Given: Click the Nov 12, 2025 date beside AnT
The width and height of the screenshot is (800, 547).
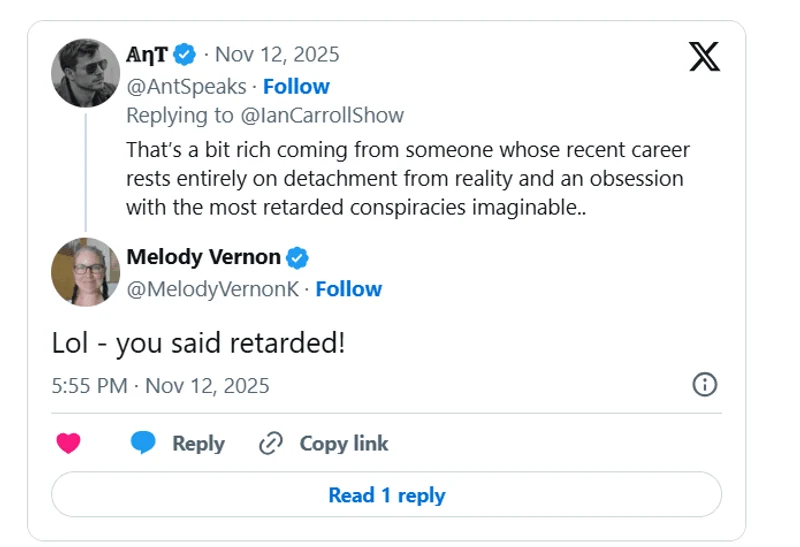Looking at the screenshot, I should [x=277, y=54].
